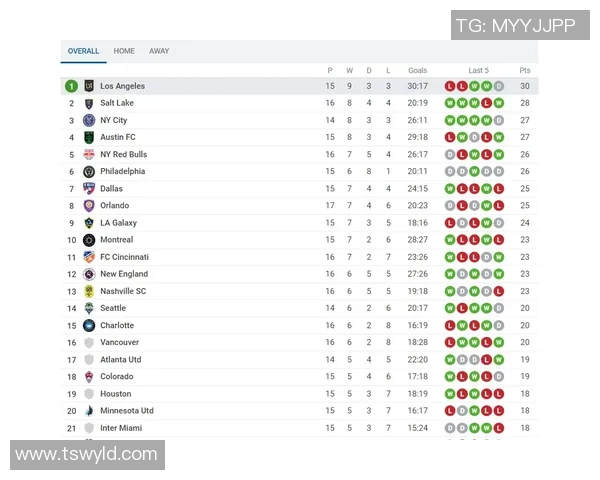Screen dimensions: 600x480
Task: Click the Philadelphia club crest
Action: pyautogui.click(x=89, y=171)
